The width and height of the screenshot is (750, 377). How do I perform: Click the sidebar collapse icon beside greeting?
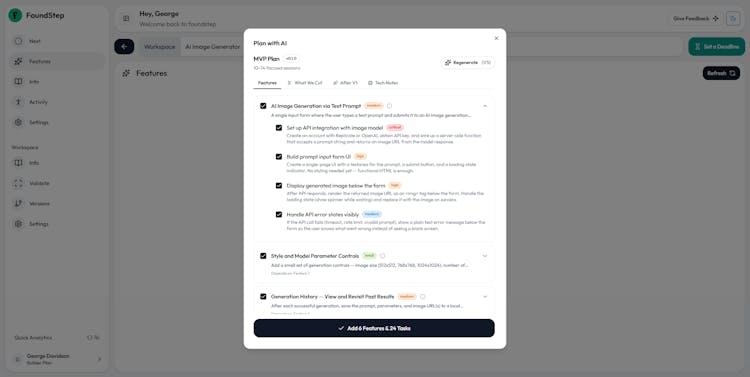pyautogui.click(x=126, y=19)
